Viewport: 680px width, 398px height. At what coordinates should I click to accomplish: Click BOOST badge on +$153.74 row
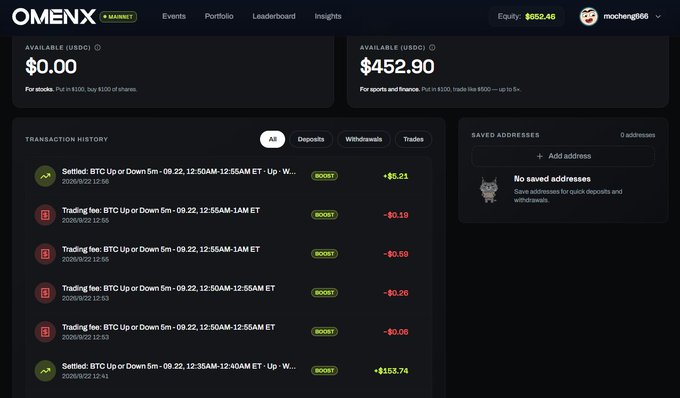tap(324, 371)
